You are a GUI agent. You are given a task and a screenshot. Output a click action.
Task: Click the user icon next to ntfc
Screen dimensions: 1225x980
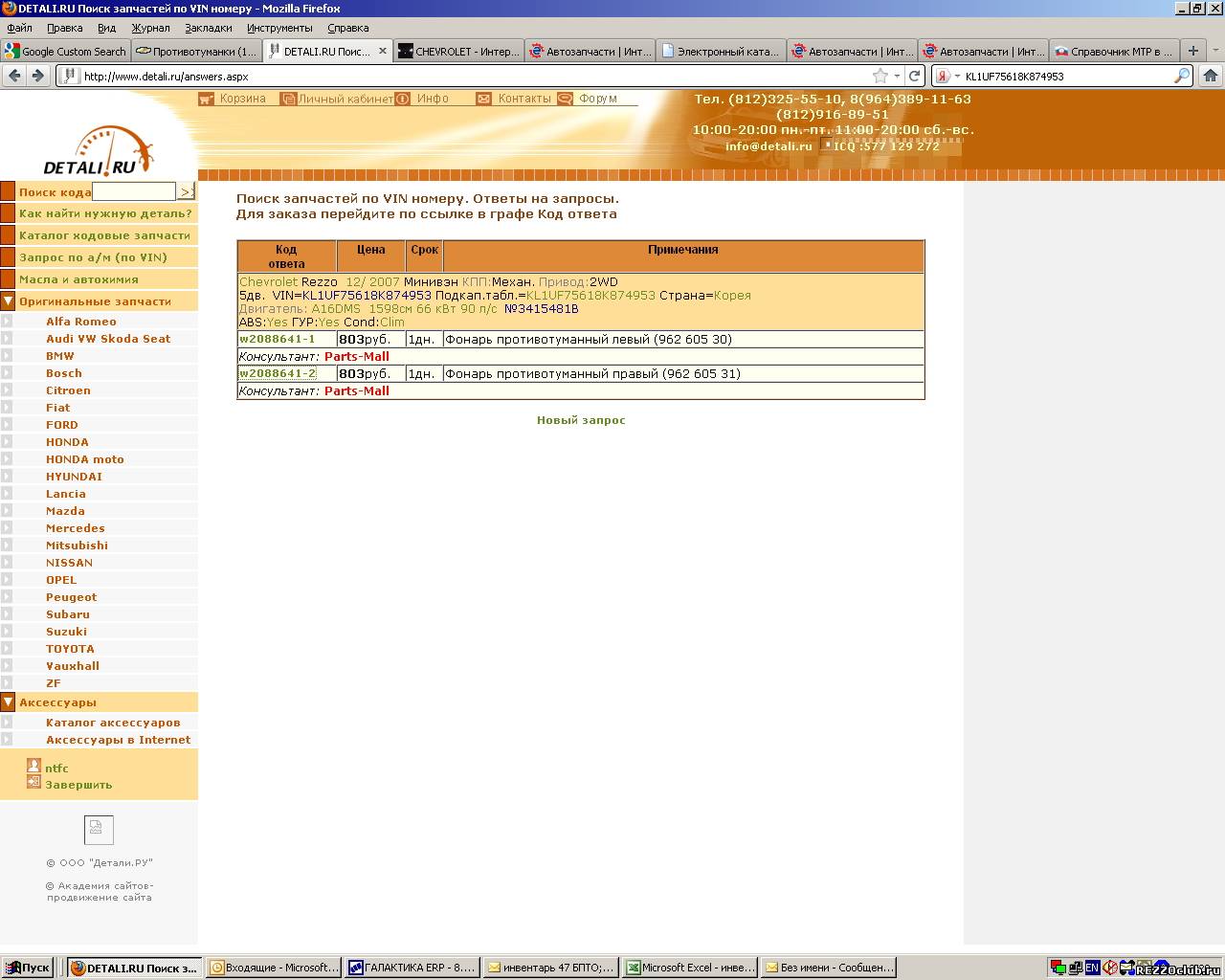click(33, 766)
